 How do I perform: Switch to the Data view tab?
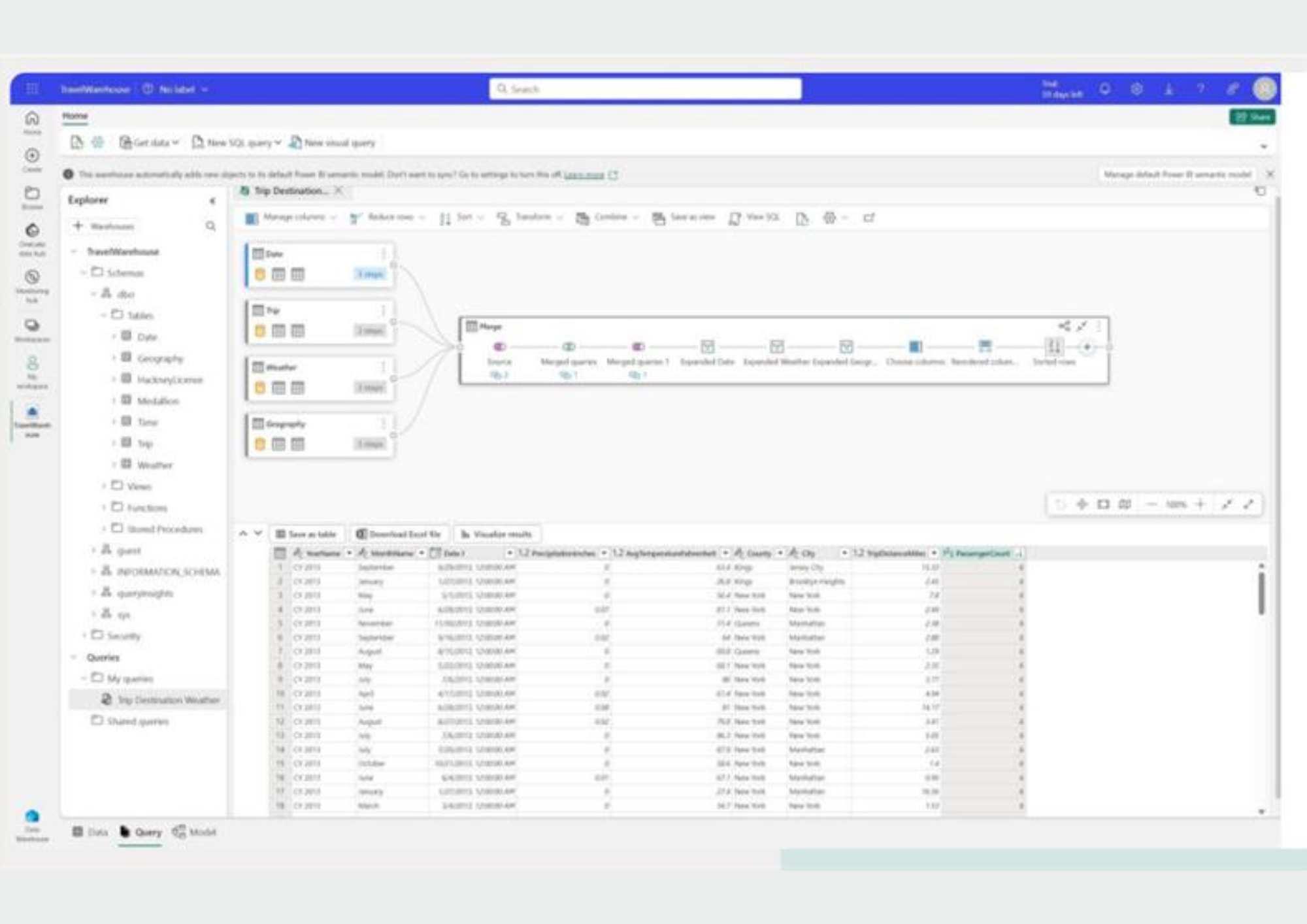[90, 832]
